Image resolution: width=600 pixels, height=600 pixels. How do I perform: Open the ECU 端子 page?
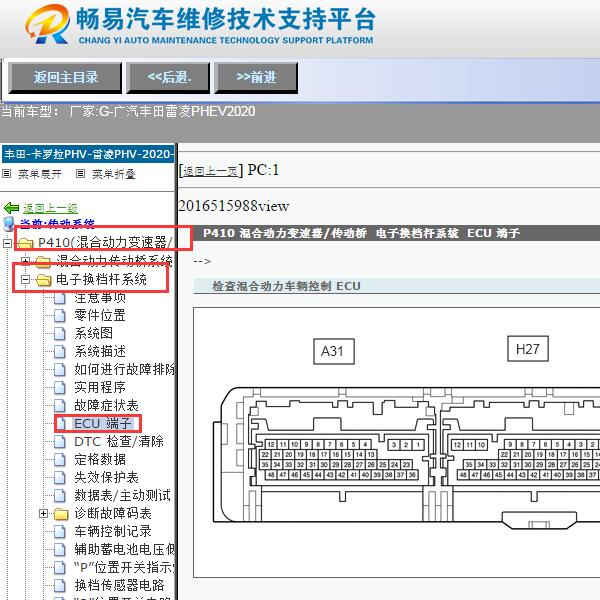click(103, 424)
